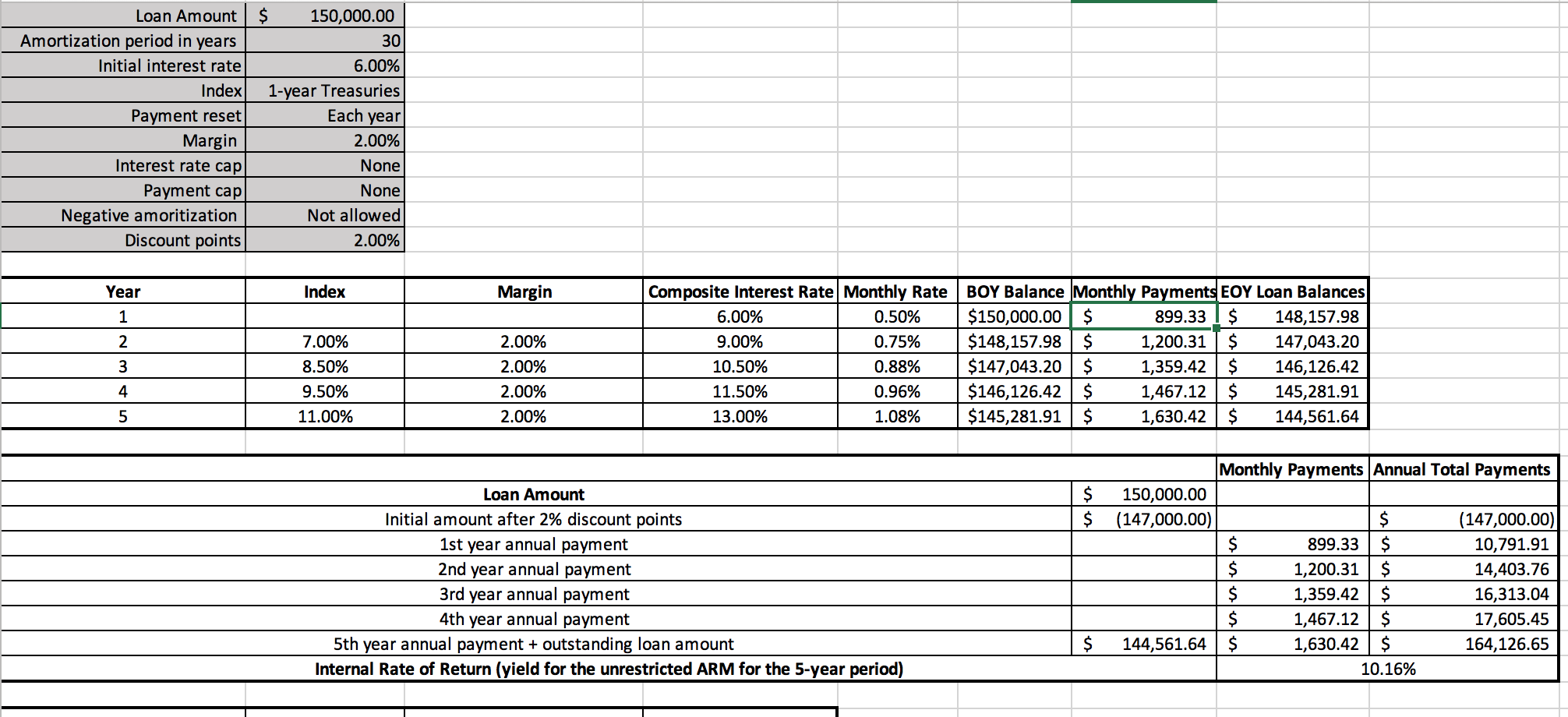The image size is (1568, 717).
Task: Select the Loan Amount value 150,000.00 cell
Action: pos(325,16)
